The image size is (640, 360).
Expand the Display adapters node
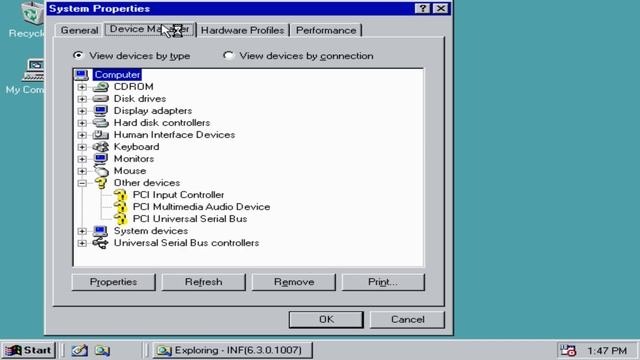[82, 111]
